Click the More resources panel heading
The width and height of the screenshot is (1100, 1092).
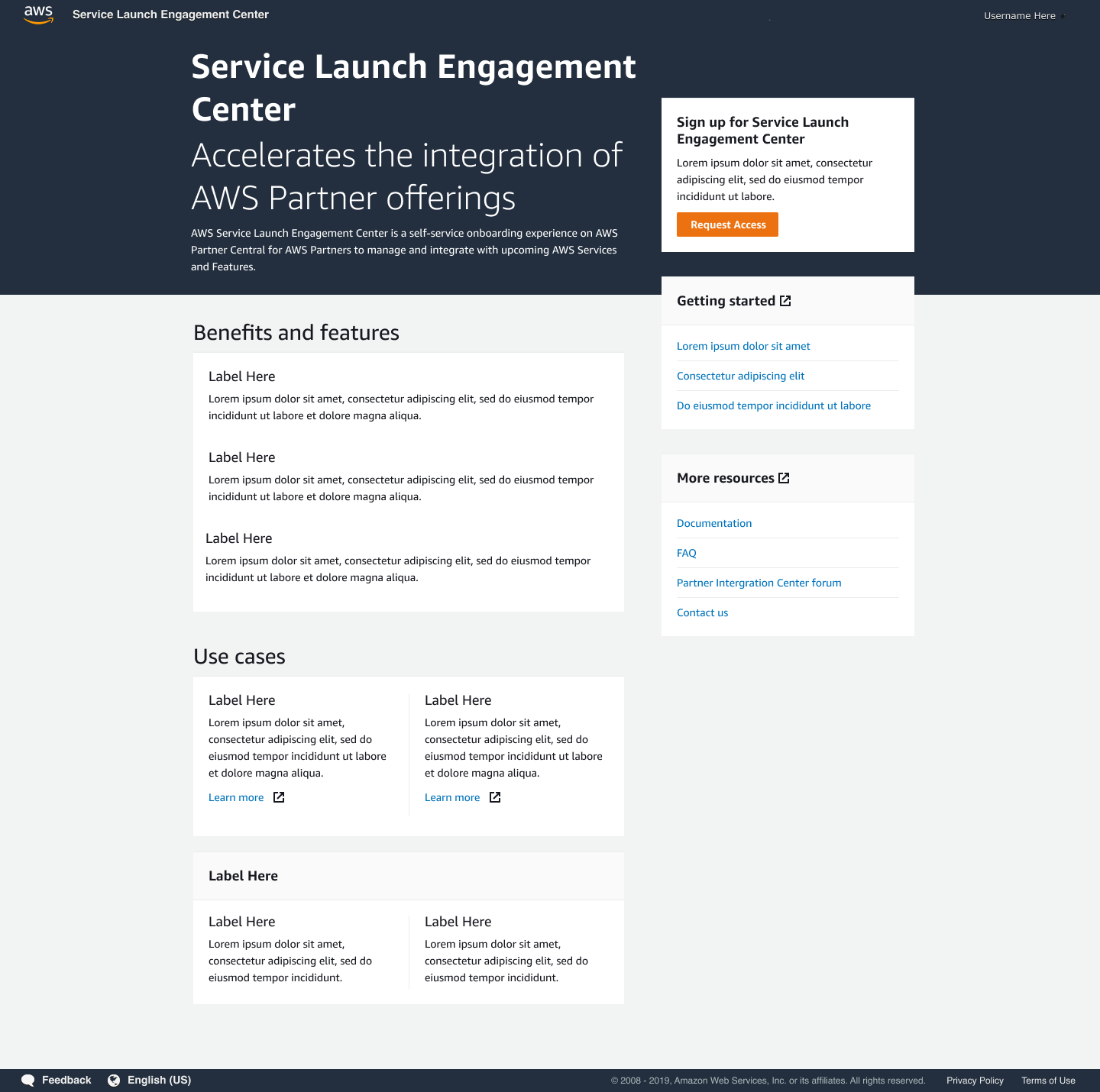pyautogui.click(x=726, y=478)
